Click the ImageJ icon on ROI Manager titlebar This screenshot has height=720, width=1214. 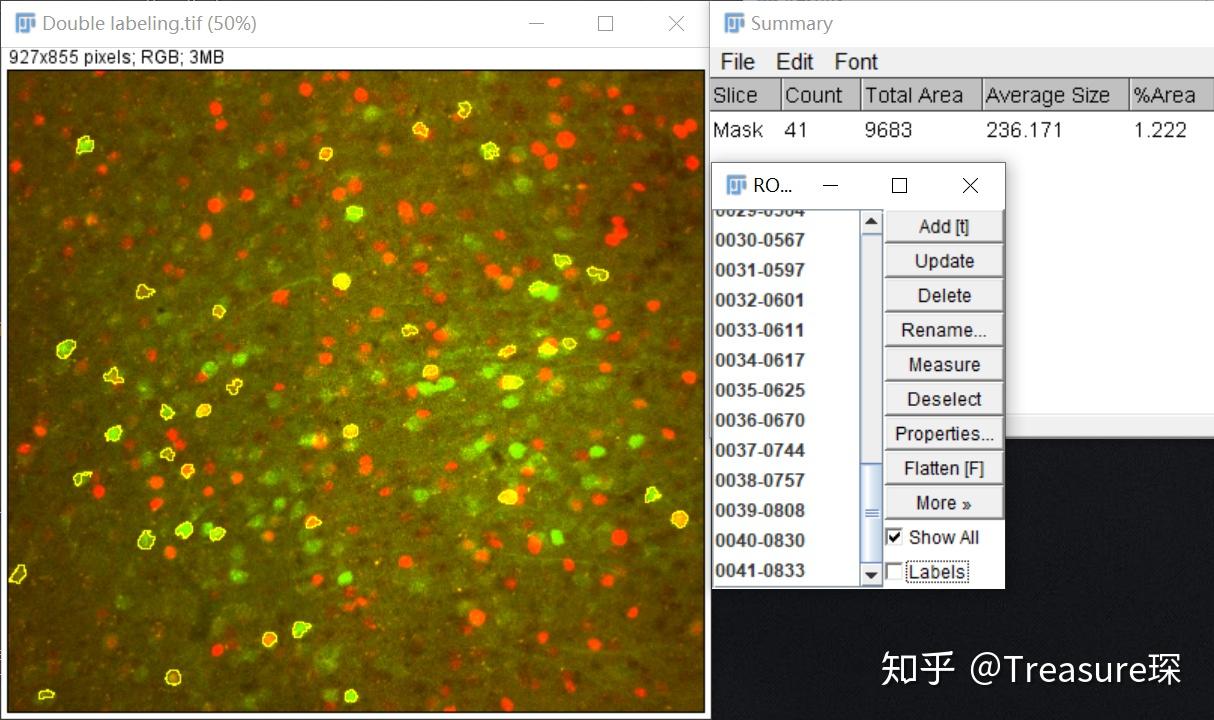pos(735,185)
